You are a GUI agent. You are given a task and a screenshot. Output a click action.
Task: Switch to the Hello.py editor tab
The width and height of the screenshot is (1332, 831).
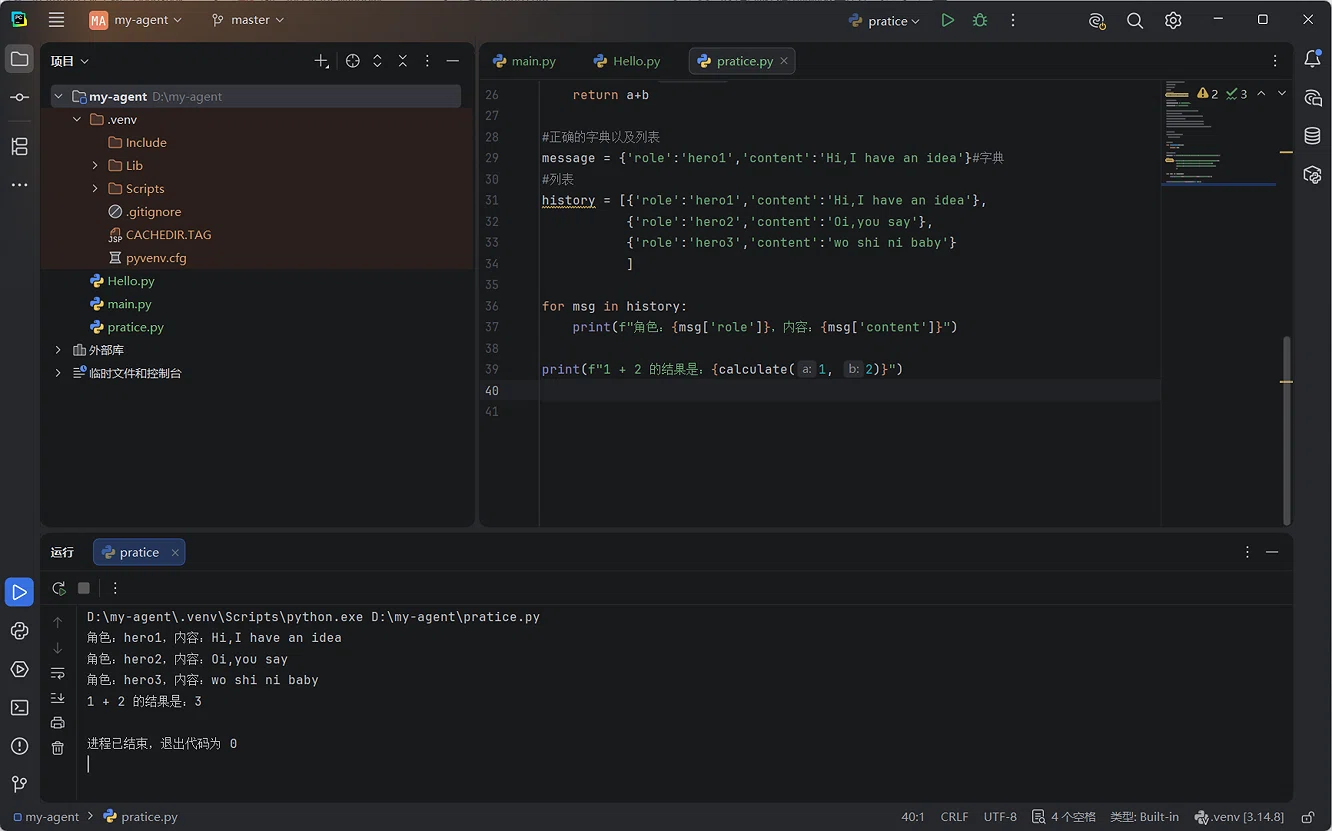click(627, 61)
